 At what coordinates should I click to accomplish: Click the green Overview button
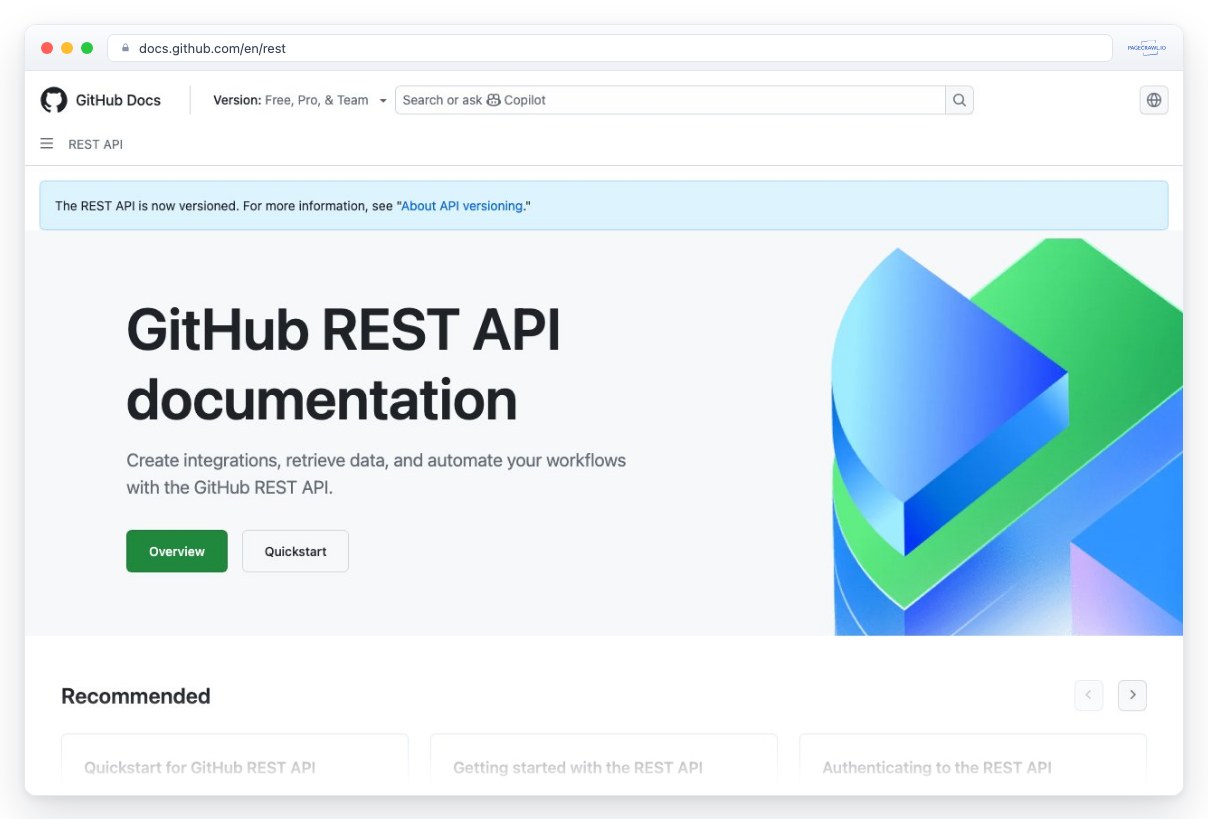tap(177, 551)
